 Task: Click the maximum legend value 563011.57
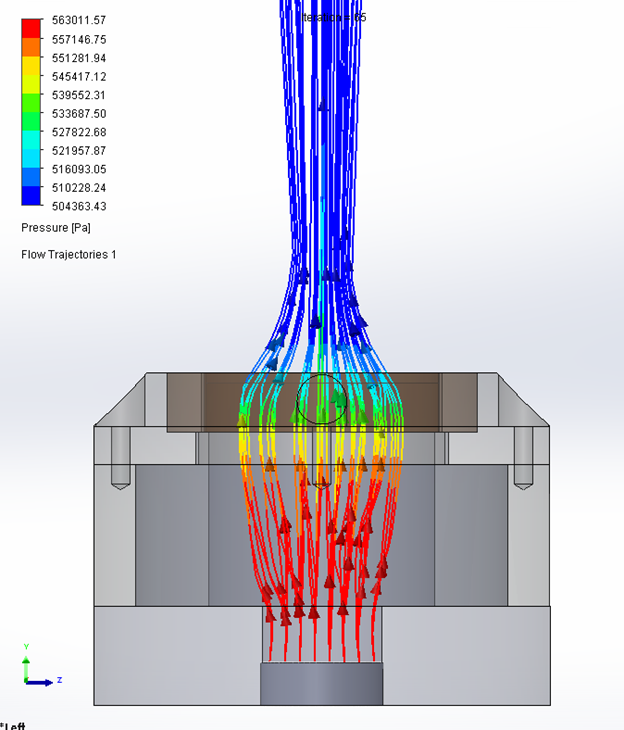click(79, 20)
